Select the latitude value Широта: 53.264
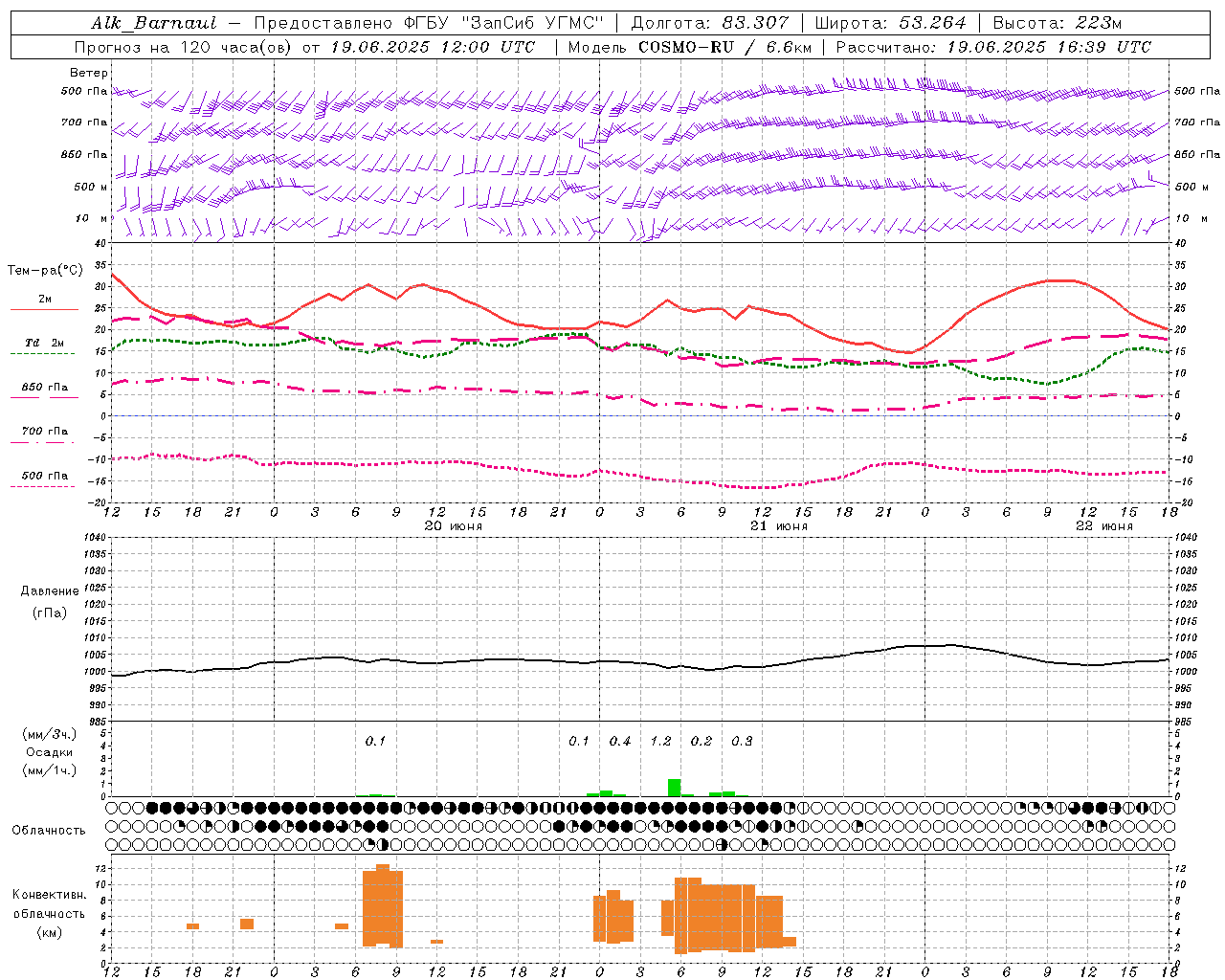This screenshot has width=1225, height=980. pyautogui.click(x=890, y=23)
